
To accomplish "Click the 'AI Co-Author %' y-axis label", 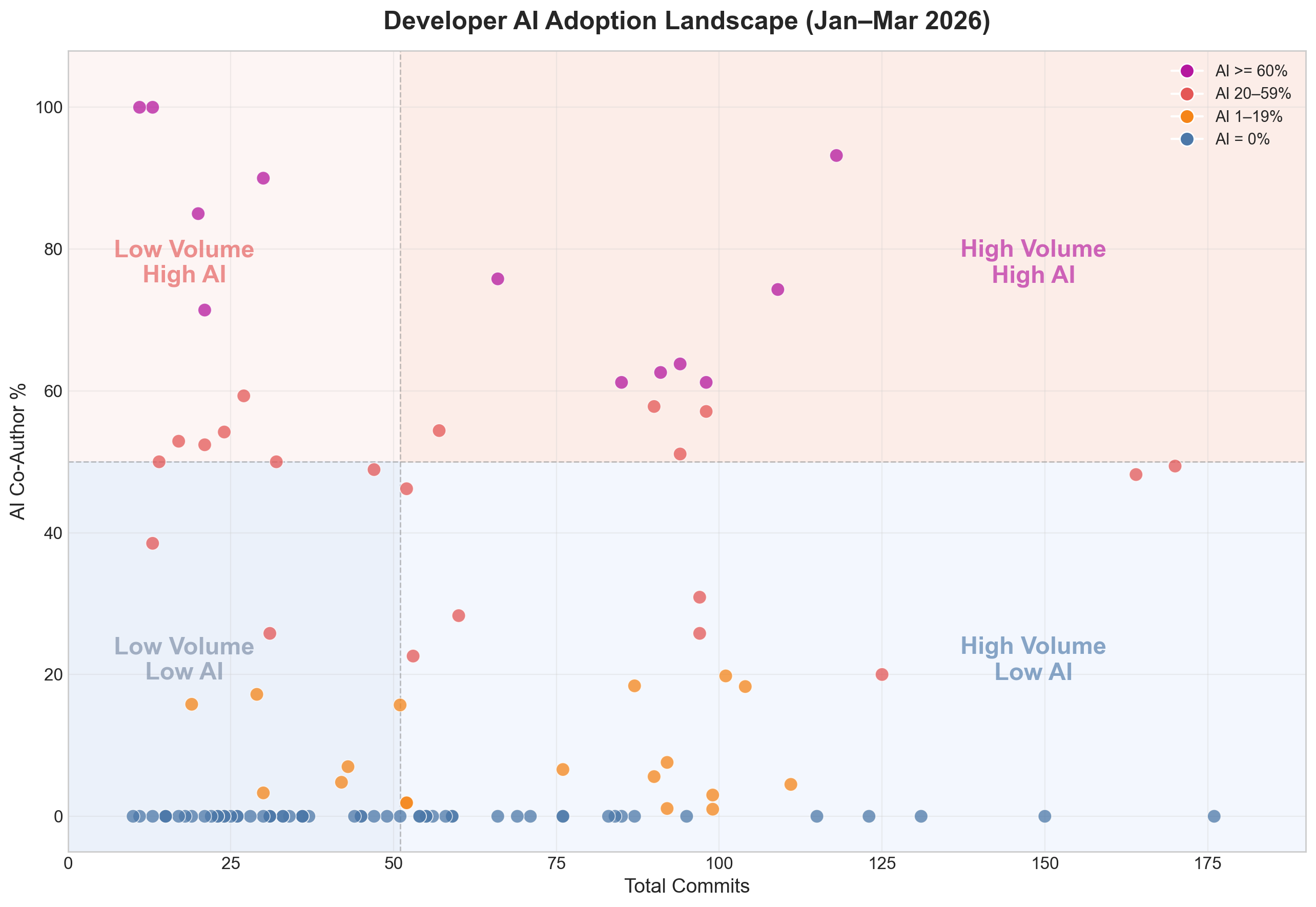I will pyautogui.click(x=18, y=451).
